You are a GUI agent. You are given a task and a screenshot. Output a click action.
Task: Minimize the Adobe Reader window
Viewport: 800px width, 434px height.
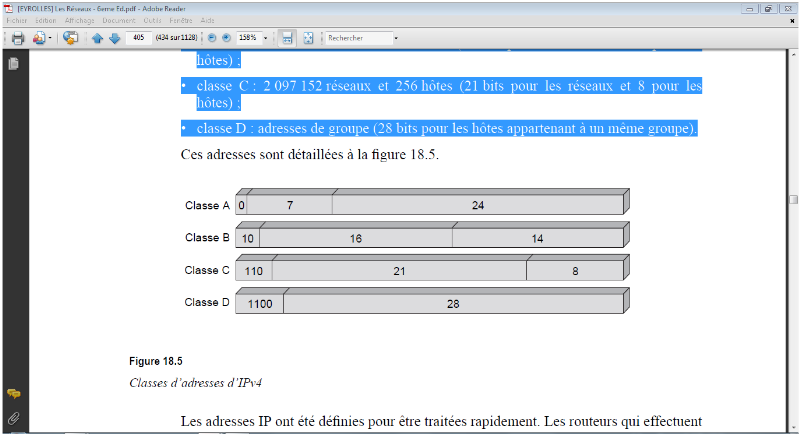pyautogui.click(x=749, y=9)
